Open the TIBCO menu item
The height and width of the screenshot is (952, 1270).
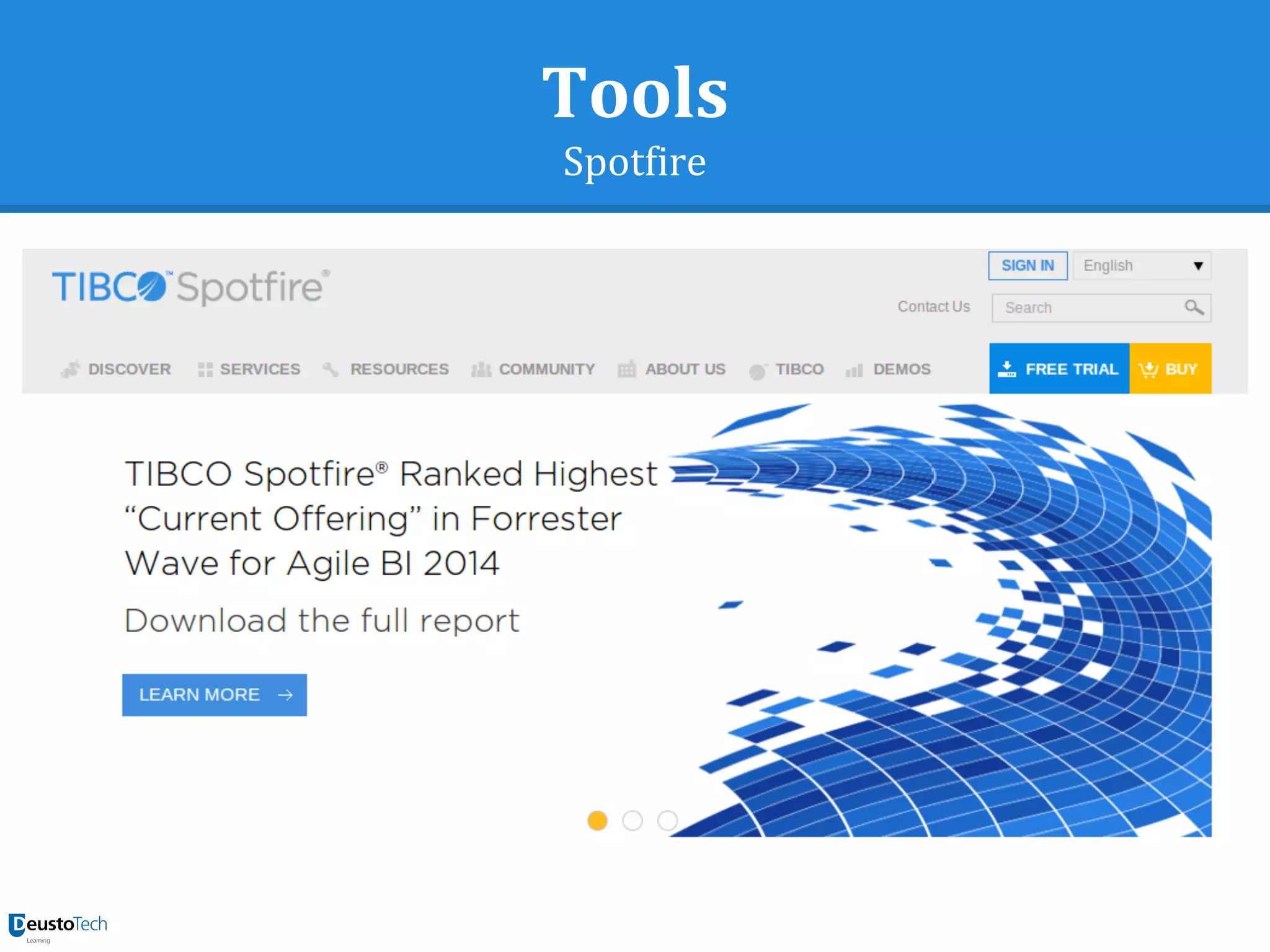pos(800,369)
